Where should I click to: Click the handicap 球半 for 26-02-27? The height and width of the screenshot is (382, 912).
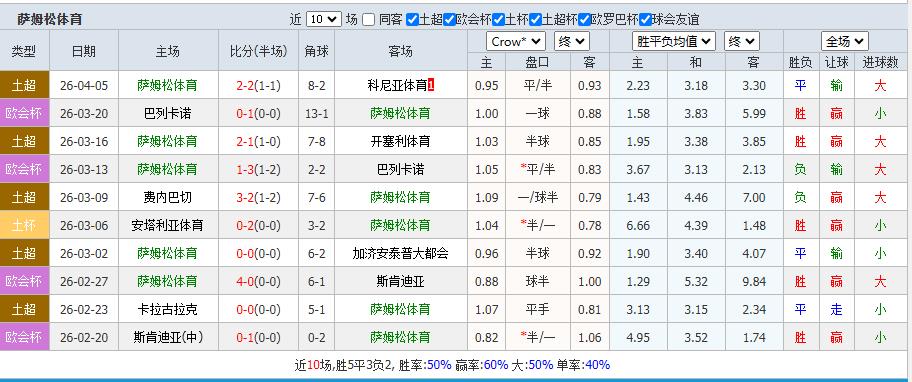pos(537,281)
